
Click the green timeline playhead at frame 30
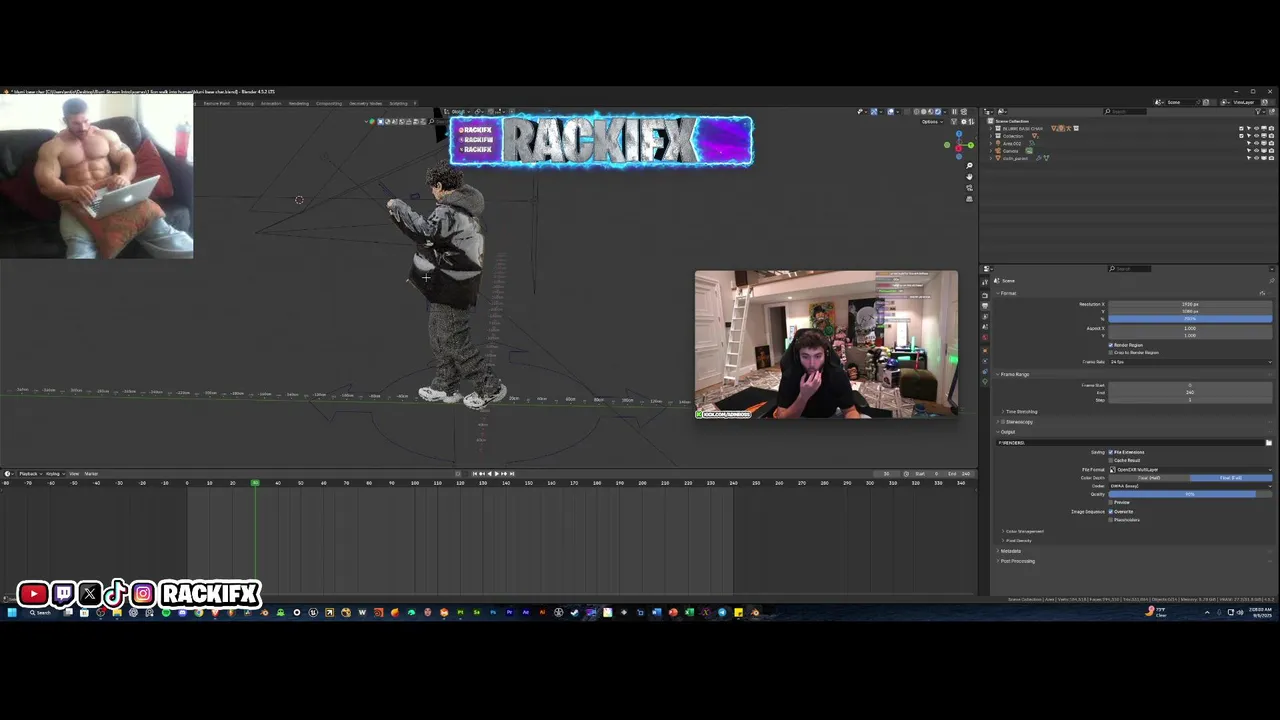pyautogui.click(x=255, y=483)
